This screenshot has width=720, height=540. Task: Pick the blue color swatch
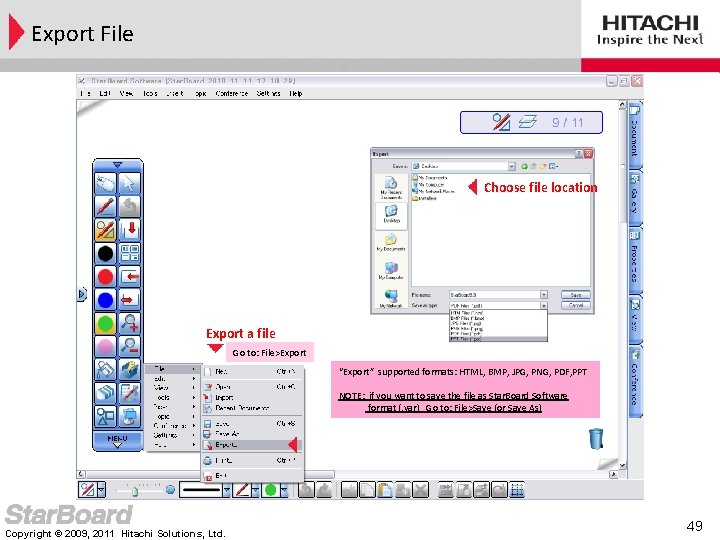[105, 300]
